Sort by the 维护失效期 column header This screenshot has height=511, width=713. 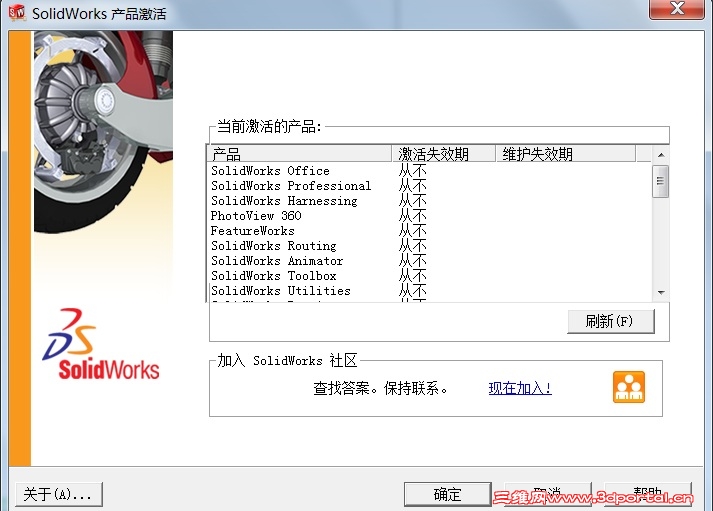pyautogui.click(x=565, y=154)
